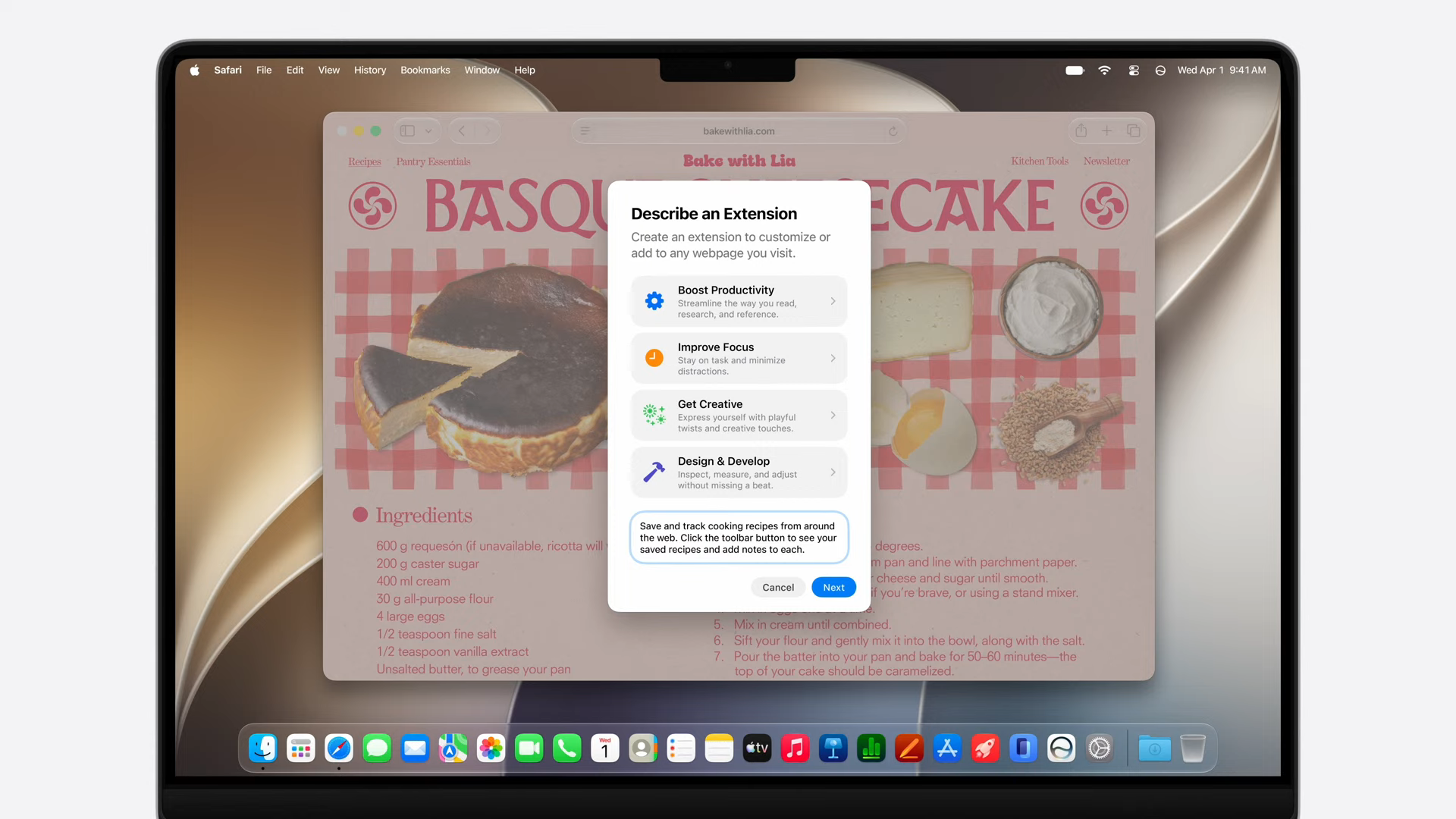Click the Bake with Lia site title

coord(739,161)
